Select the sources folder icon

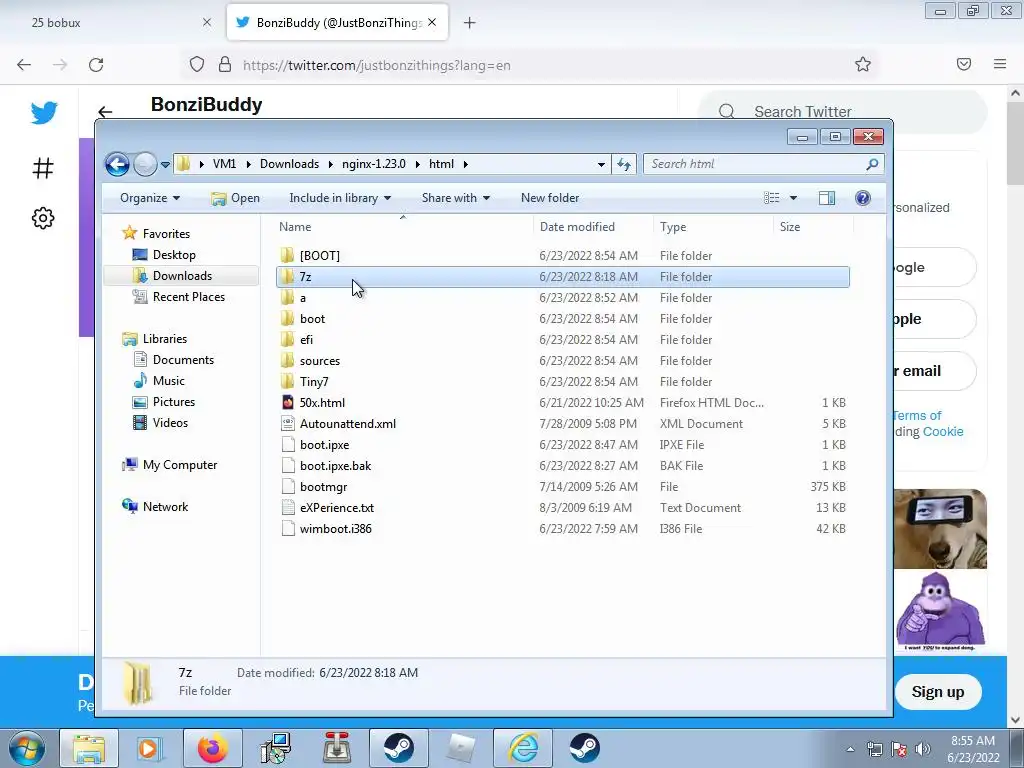pos(287,360)
